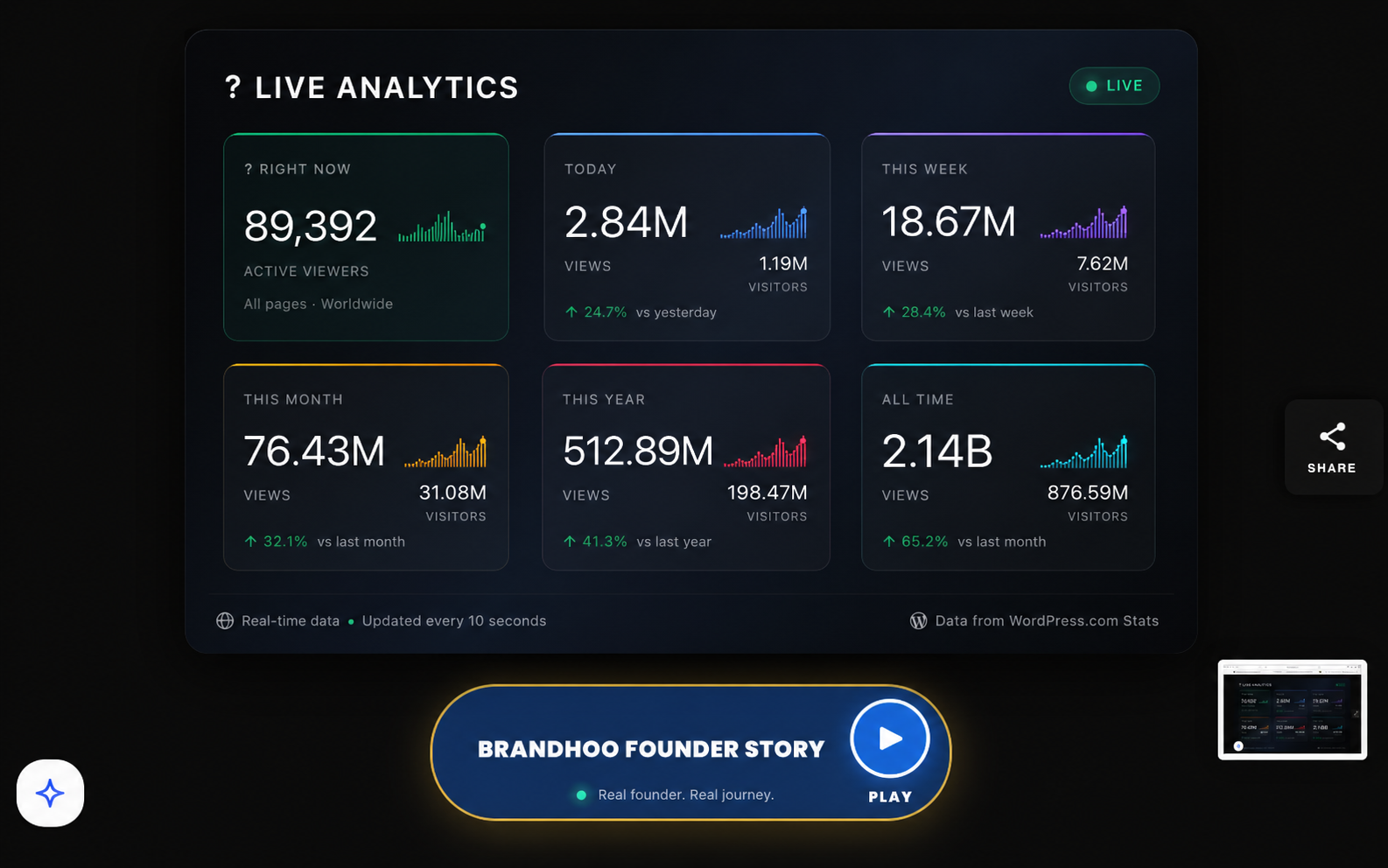Click the green LIVE status badge
The height and width of the screenshot is (868, 1388).
click(1114, 86)
